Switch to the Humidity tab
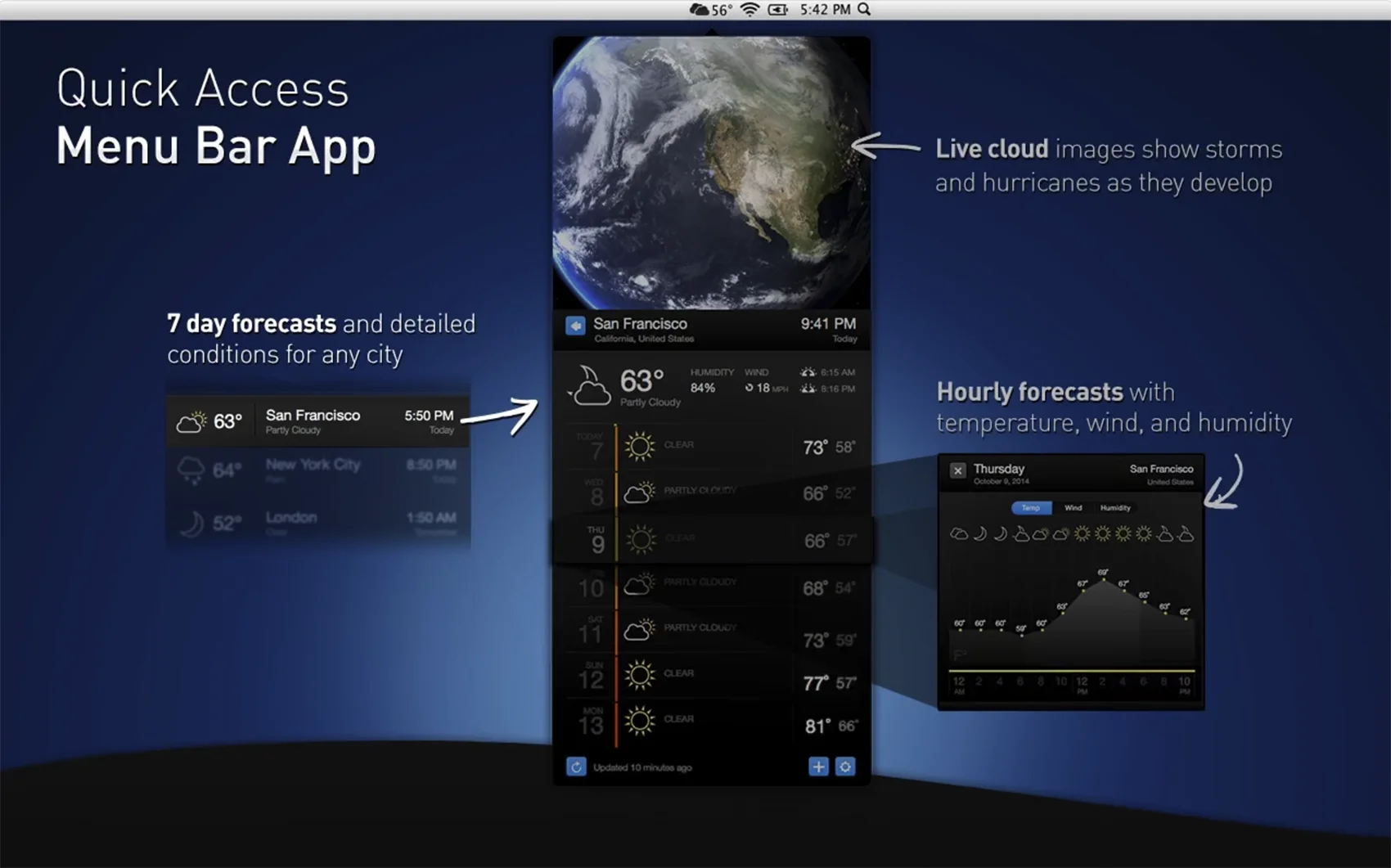The image size is (1391, 868). [1115, 508]
